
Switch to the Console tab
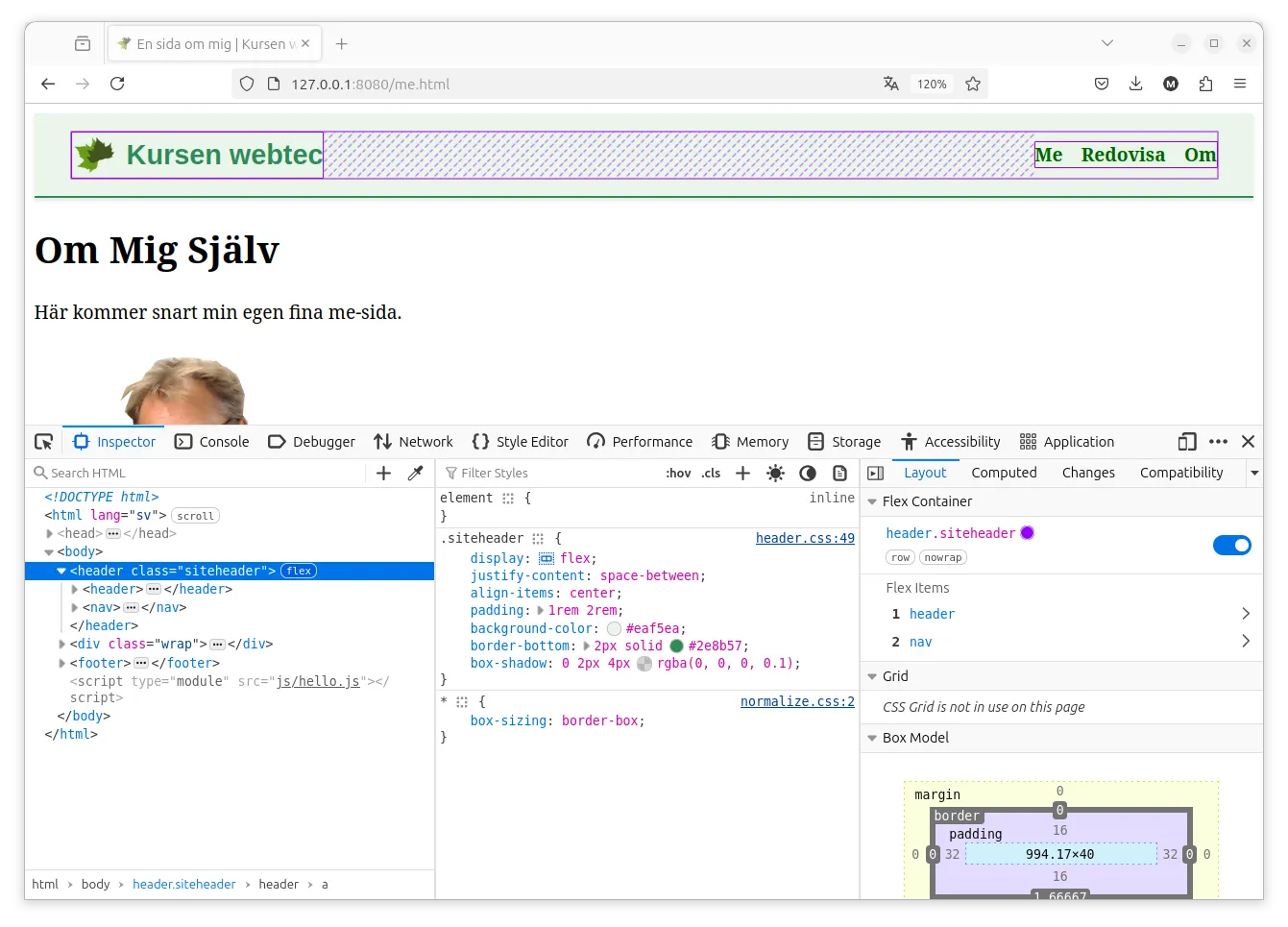pos(212,442)
